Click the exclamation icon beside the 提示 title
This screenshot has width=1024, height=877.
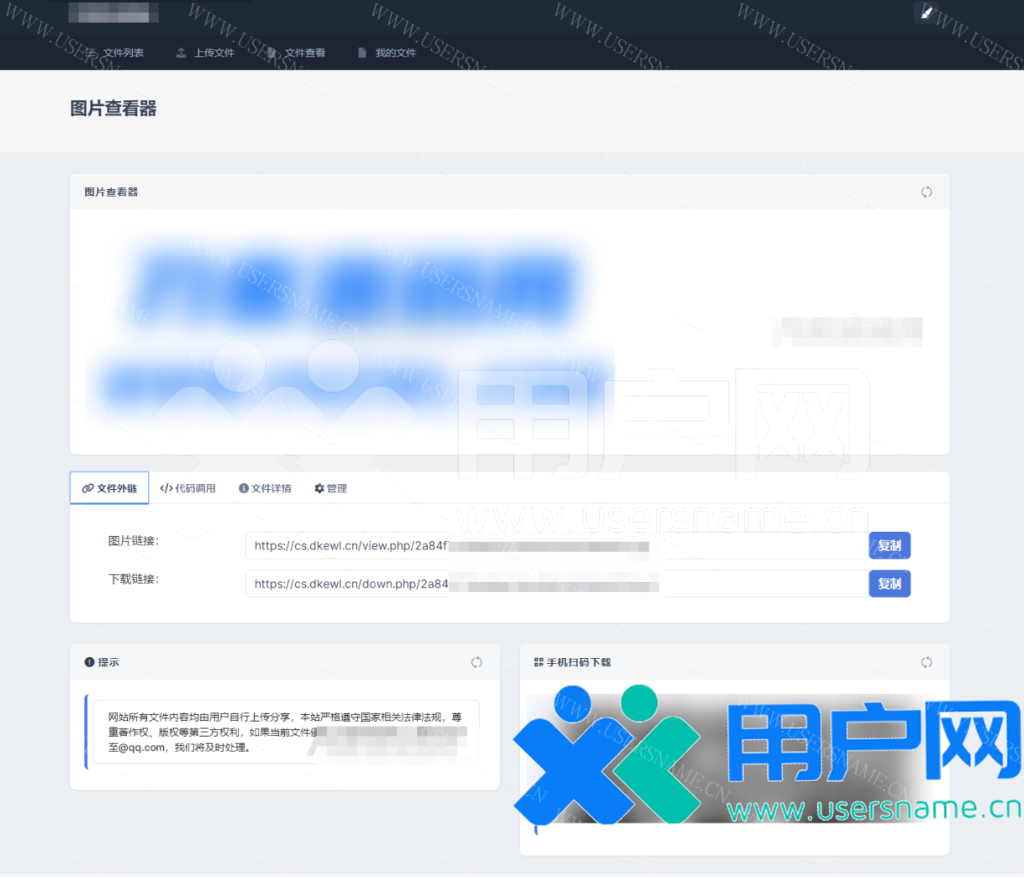click(x=89, y=662)
